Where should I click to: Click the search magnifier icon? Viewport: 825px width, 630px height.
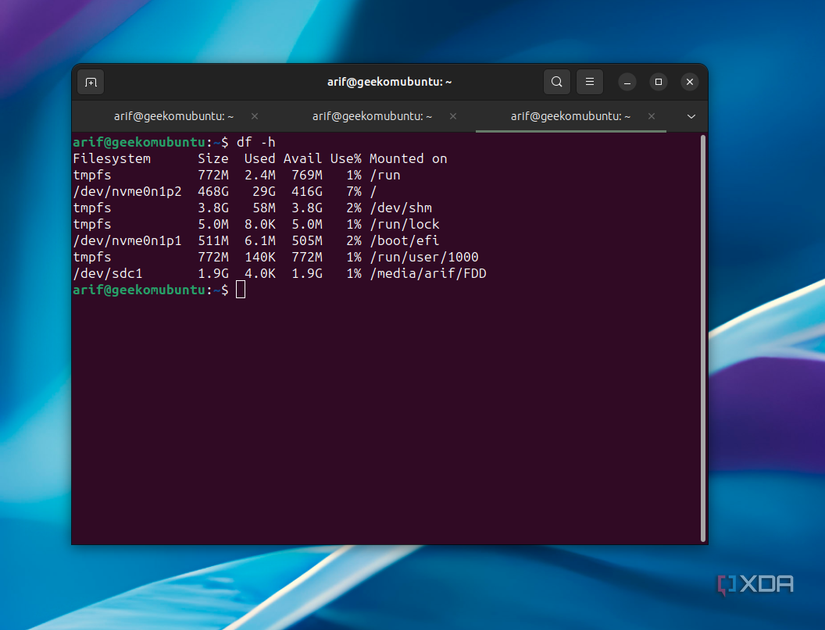click(x=557, y=82)
